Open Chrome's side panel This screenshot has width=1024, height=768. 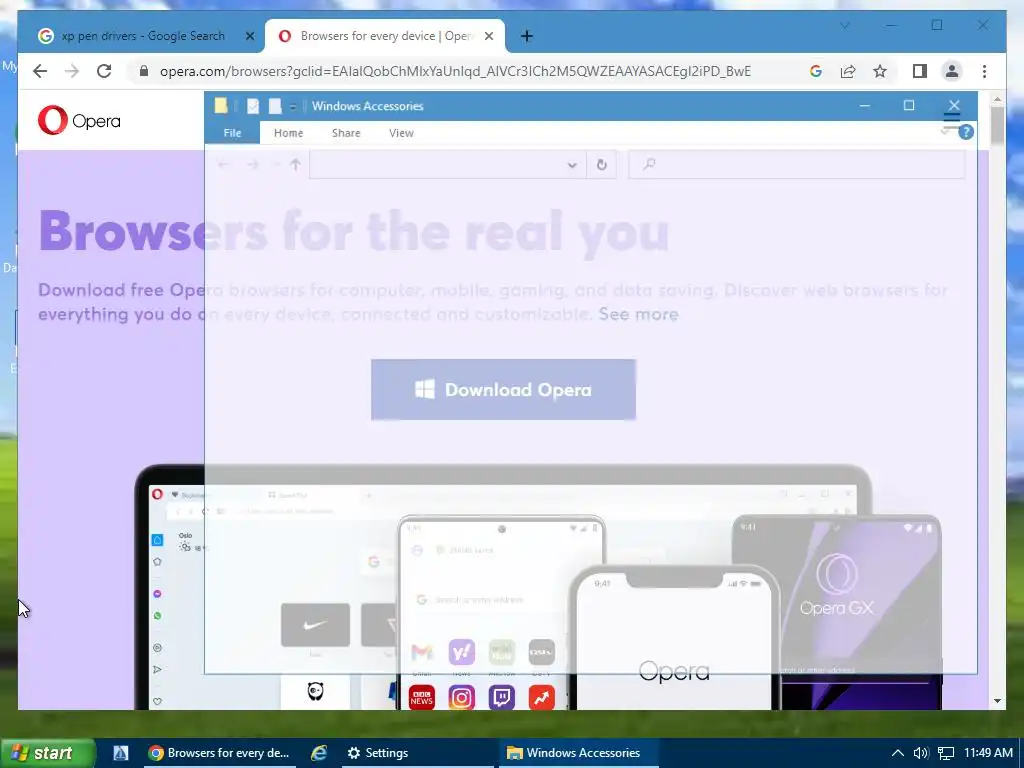click(x=920, y=71)
